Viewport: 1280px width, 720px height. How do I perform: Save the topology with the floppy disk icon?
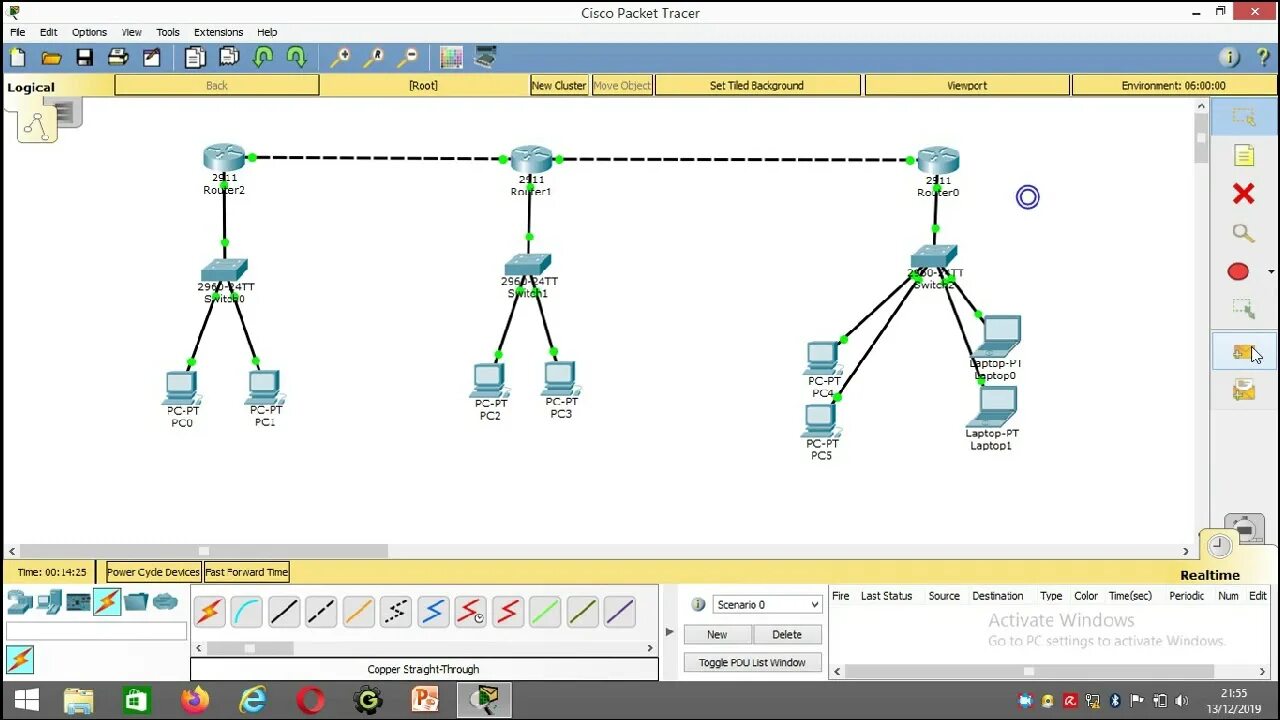(x=85, y=57)
